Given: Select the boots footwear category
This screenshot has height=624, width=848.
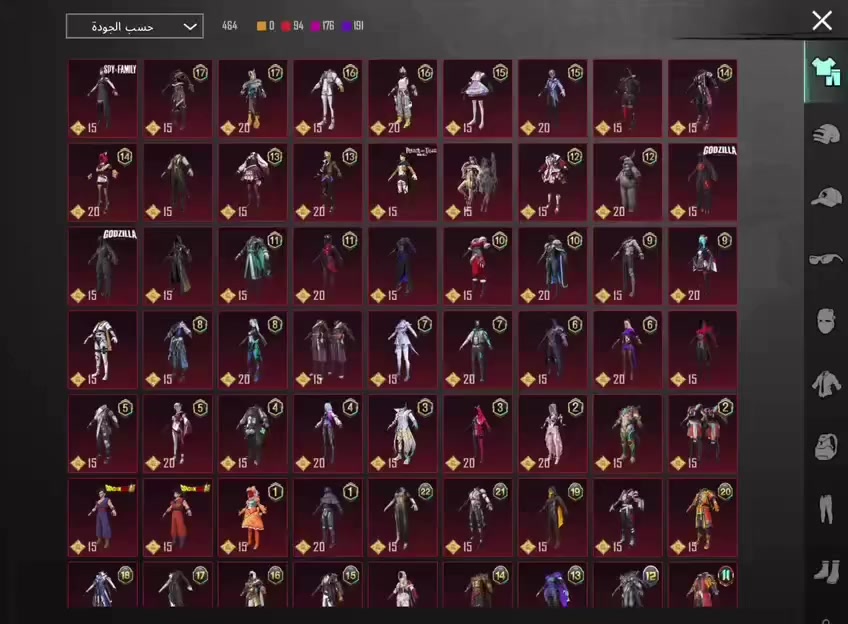Looking at the screenshot, I should coord(825,570).
